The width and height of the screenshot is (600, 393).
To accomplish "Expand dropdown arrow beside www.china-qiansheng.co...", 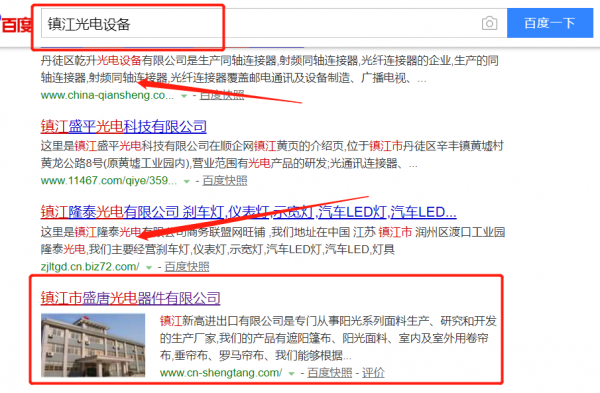I will 184,96.
